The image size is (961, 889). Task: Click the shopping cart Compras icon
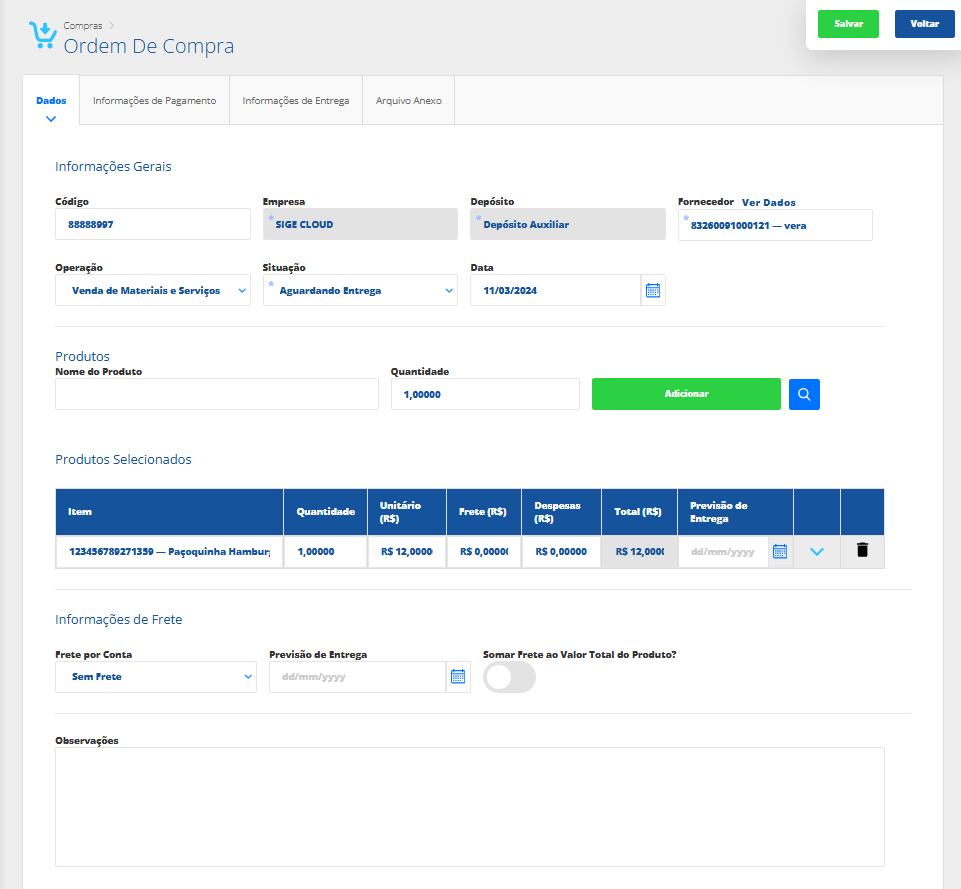(x=42, y=37)
